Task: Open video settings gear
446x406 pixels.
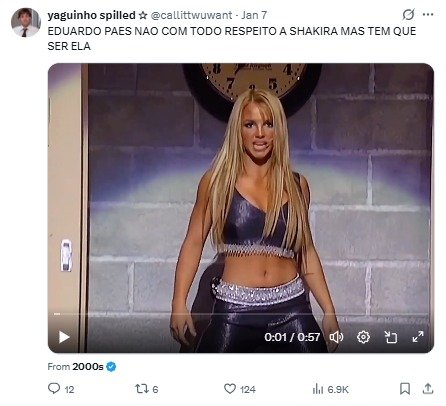Action: tap(363, 337)
